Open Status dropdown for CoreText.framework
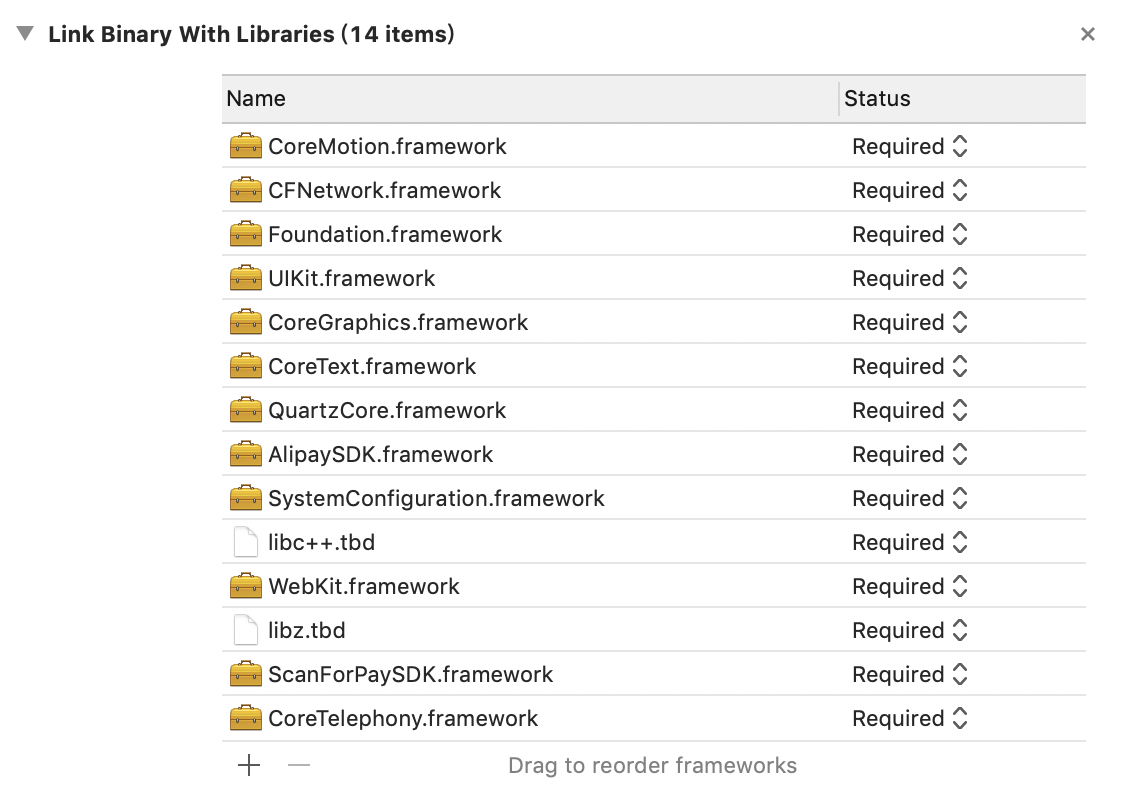1128x790 pixels. pos(910,366)
